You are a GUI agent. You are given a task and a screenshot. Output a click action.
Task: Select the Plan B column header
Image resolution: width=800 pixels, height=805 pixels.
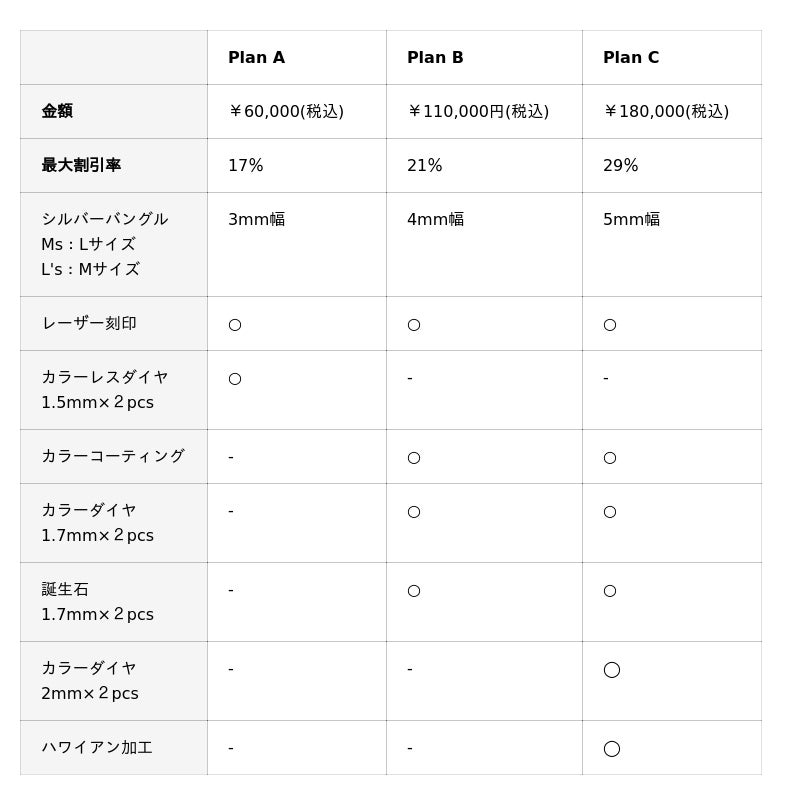pyautogui.click(x=435, y=58)
